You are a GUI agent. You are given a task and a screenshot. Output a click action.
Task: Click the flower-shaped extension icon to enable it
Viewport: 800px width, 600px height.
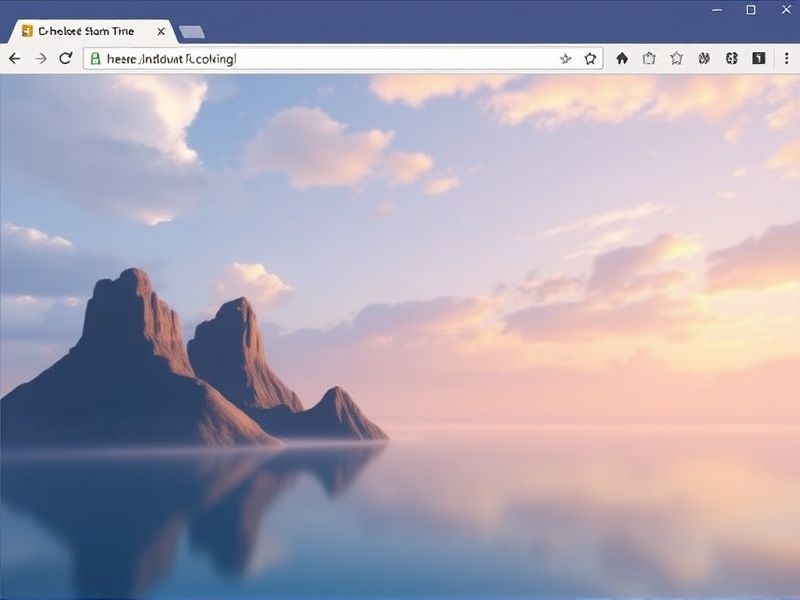tap(705, 58)
